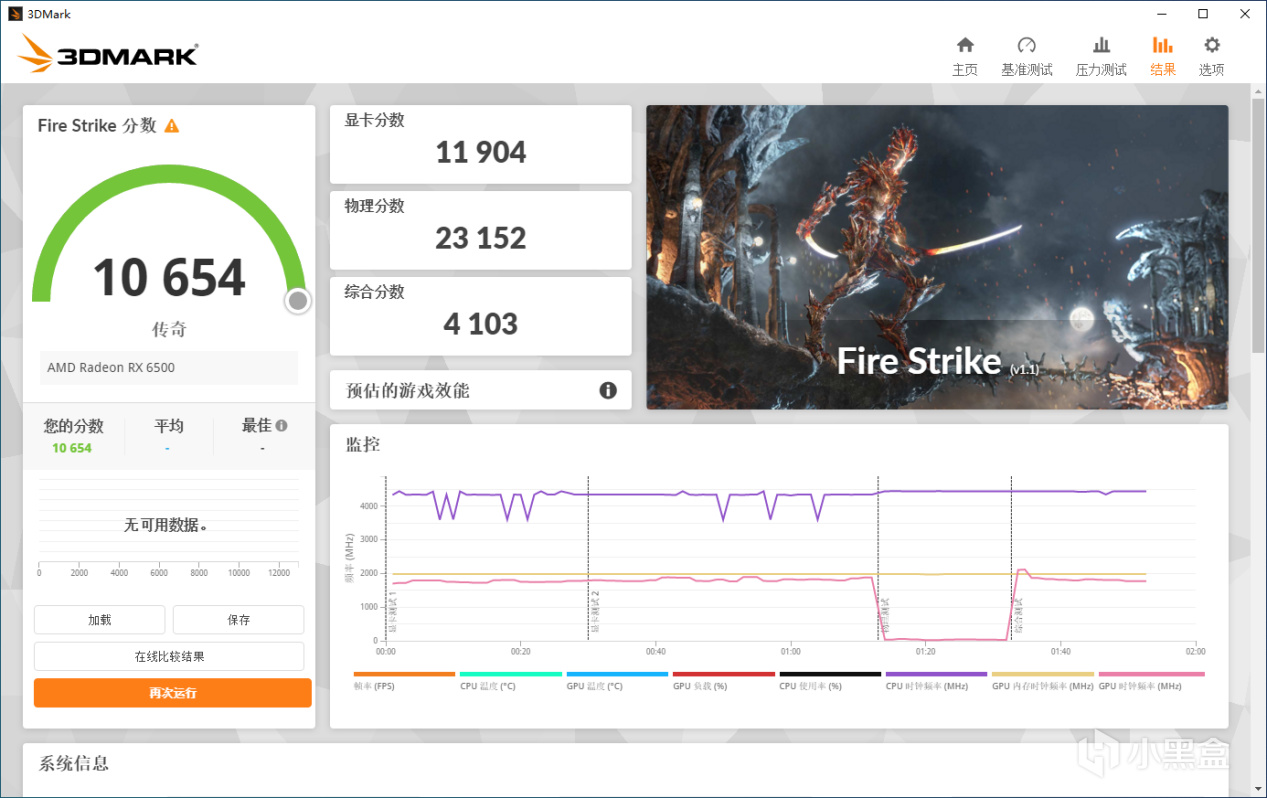This screenshot has width=1267, height=798.
Task: Click the 3DMark title bar app icon
Action: [x=15, y=14]
